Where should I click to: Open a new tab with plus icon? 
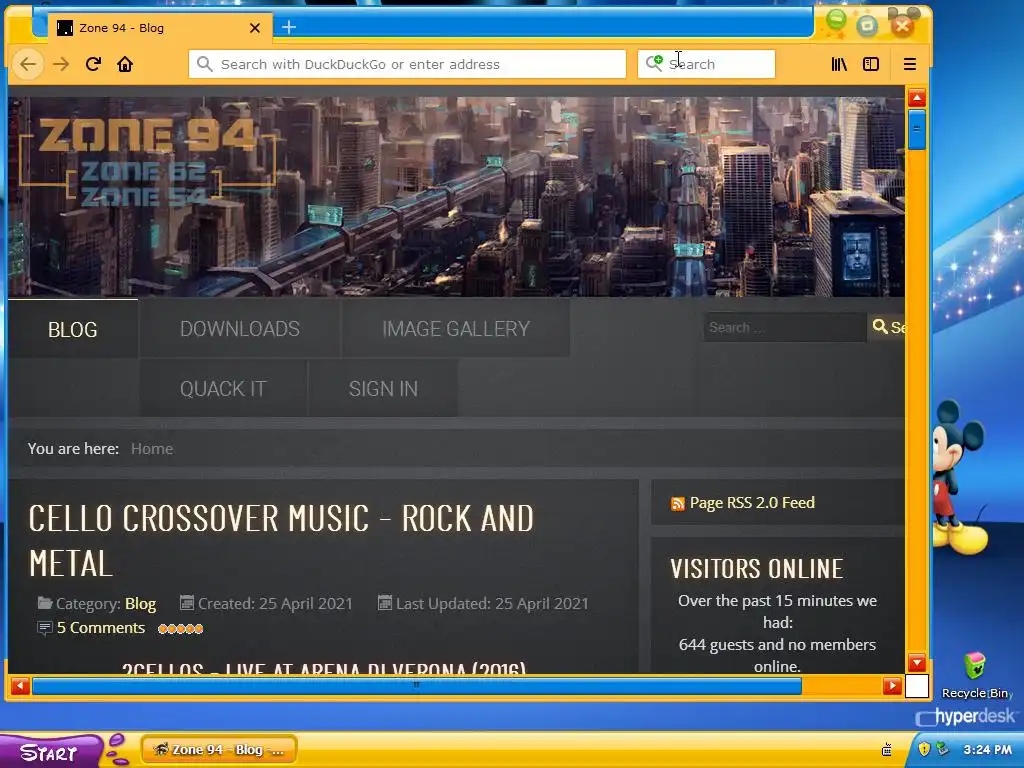[289, 27]
